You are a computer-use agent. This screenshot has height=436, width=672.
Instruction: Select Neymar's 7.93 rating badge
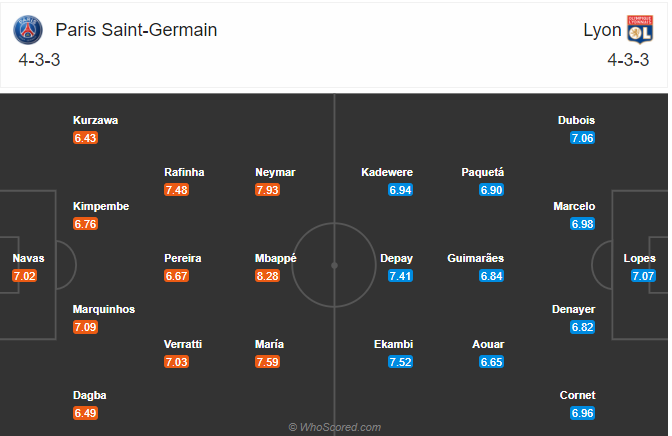click(x=267, y=189)
